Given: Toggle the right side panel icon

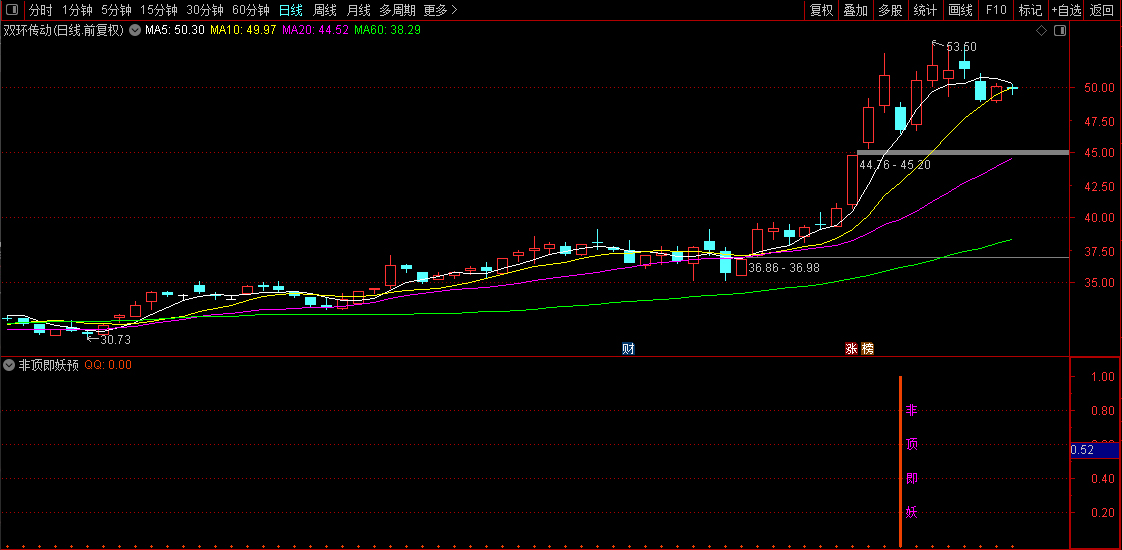Looking at the screenshot, I should coord(1060,31).
